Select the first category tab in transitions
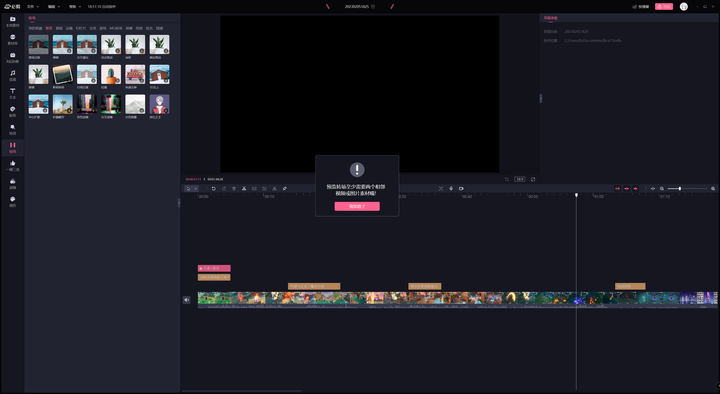This screenshot has width=720, height=394. (35, 28)
